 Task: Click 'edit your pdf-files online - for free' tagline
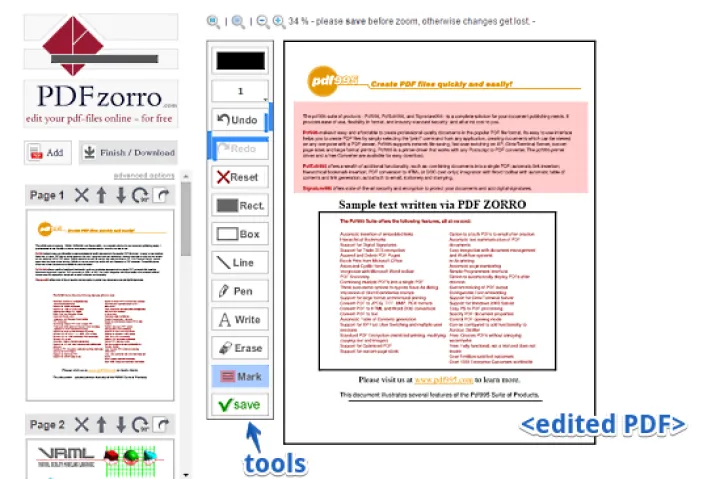coord(99,118)
